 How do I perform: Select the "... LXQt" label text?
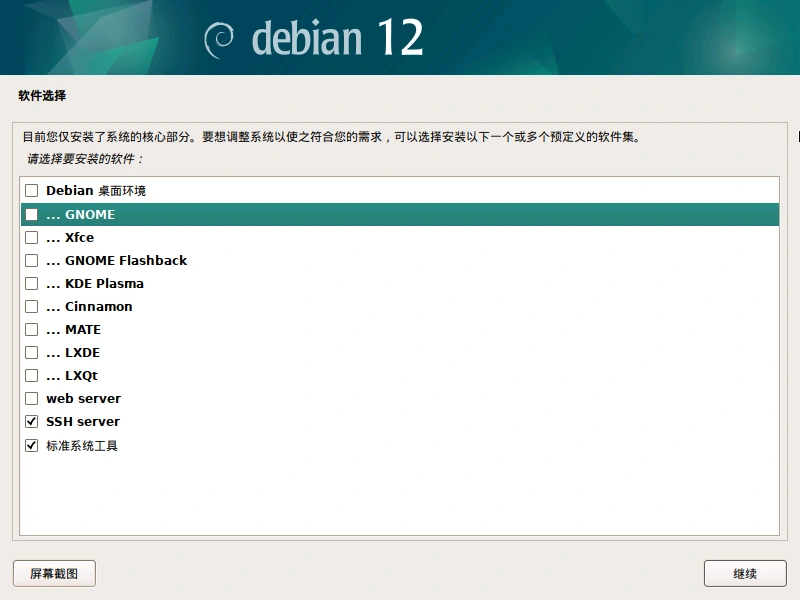(x=72, y=376)
